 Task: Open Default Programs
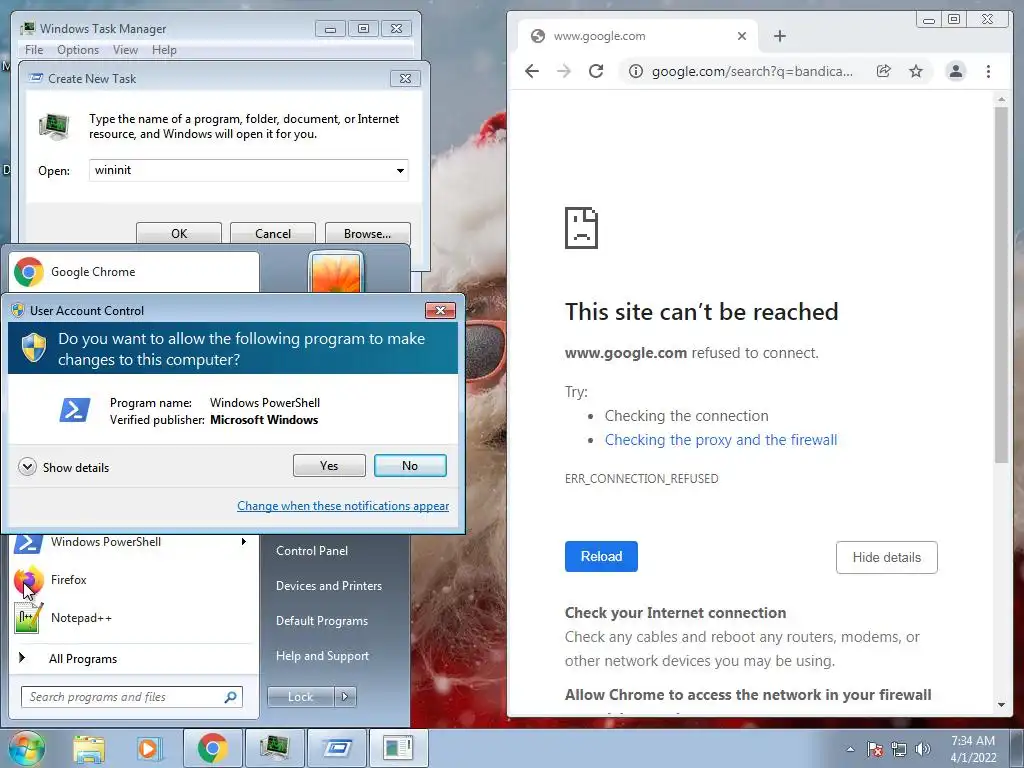(321, 621)
